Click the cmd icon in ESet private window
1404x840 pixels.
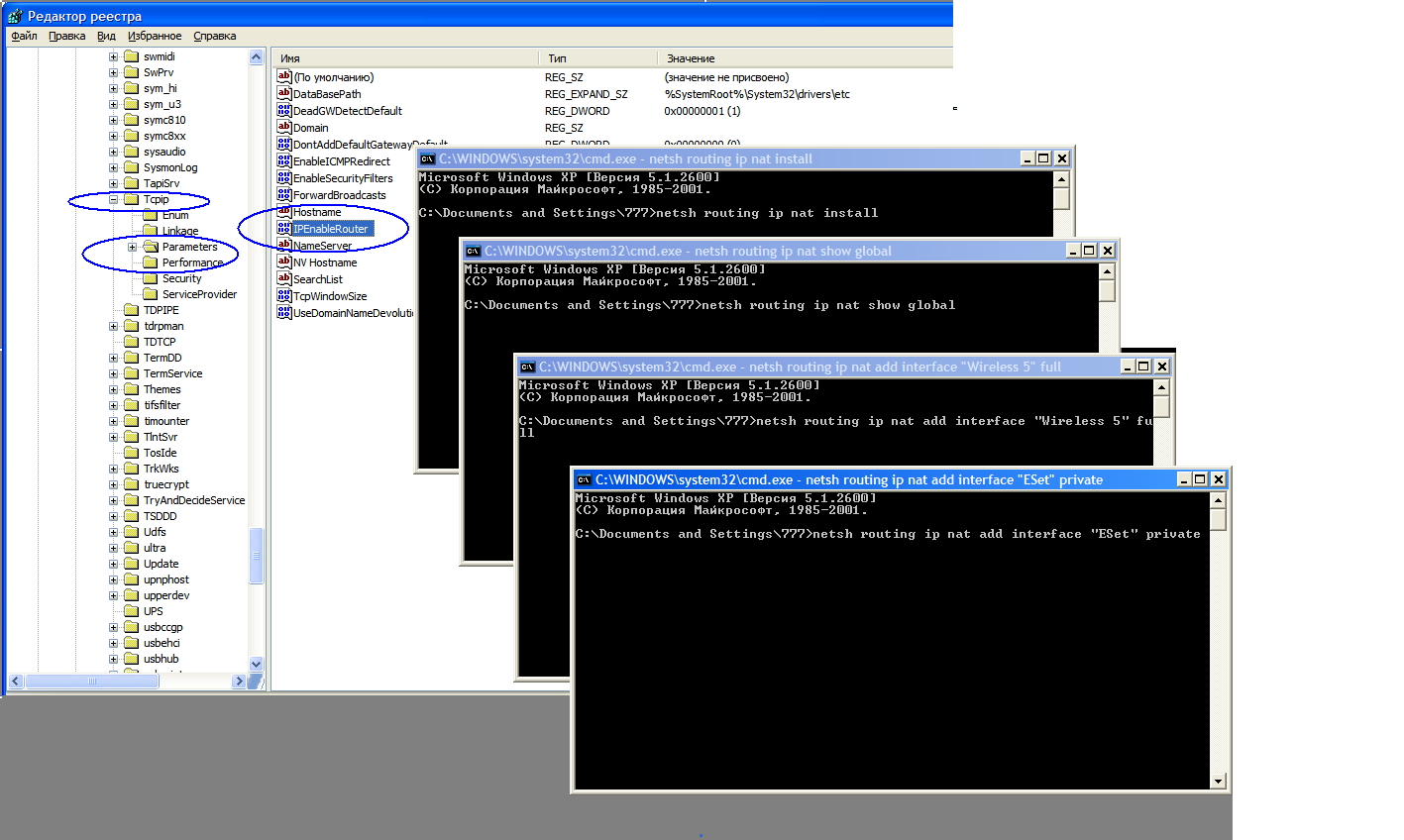tap(584, 480)
